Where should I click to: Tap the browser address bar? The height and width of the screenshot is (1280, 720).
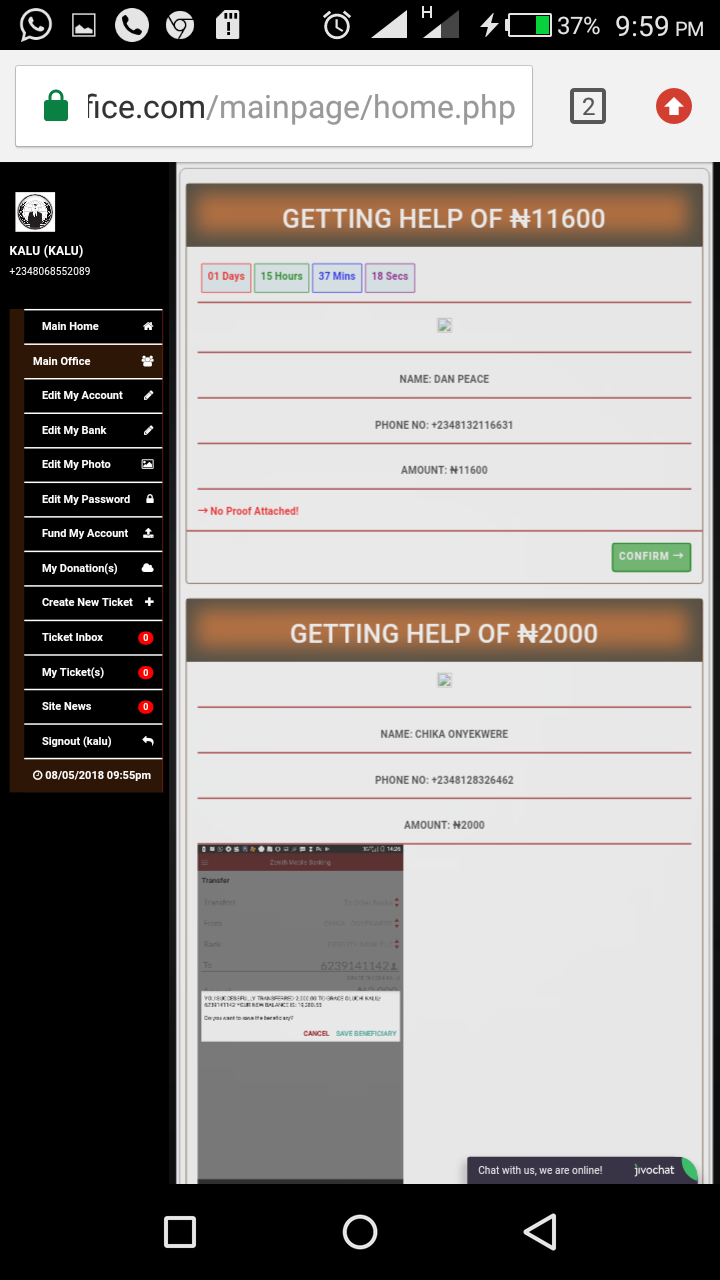coord(274,106)
